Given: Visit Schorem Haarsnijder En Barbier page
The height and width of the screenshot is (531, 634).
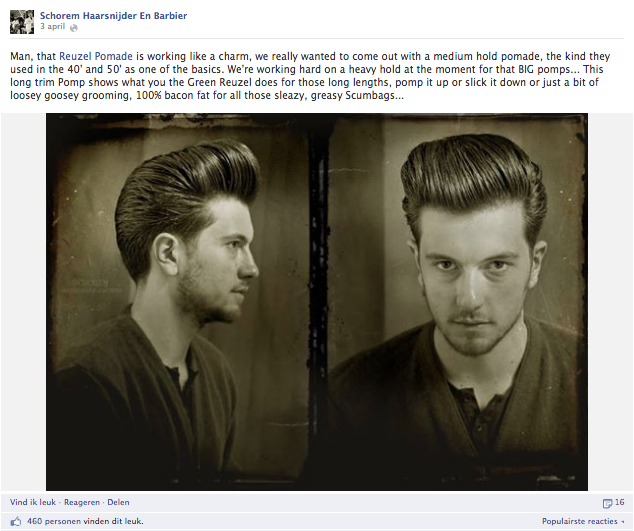Looking at the screenshot, I should pos(113,16).
